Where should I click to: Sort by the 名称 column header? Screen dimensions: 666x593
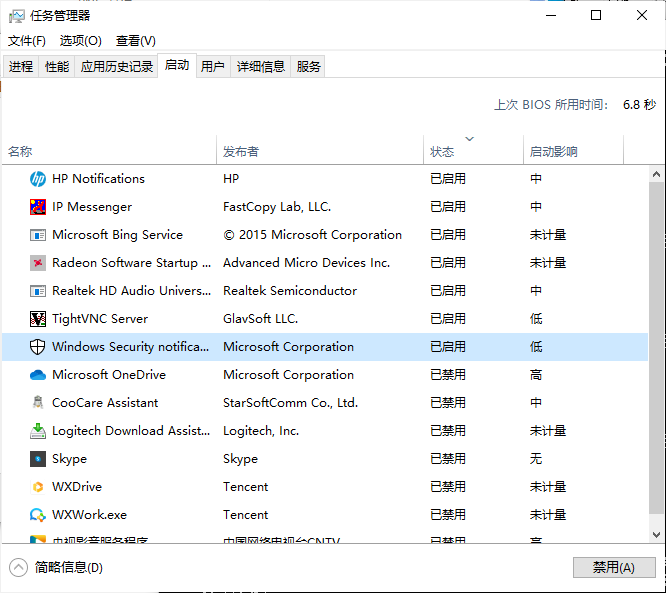click(x=109, y=151)
